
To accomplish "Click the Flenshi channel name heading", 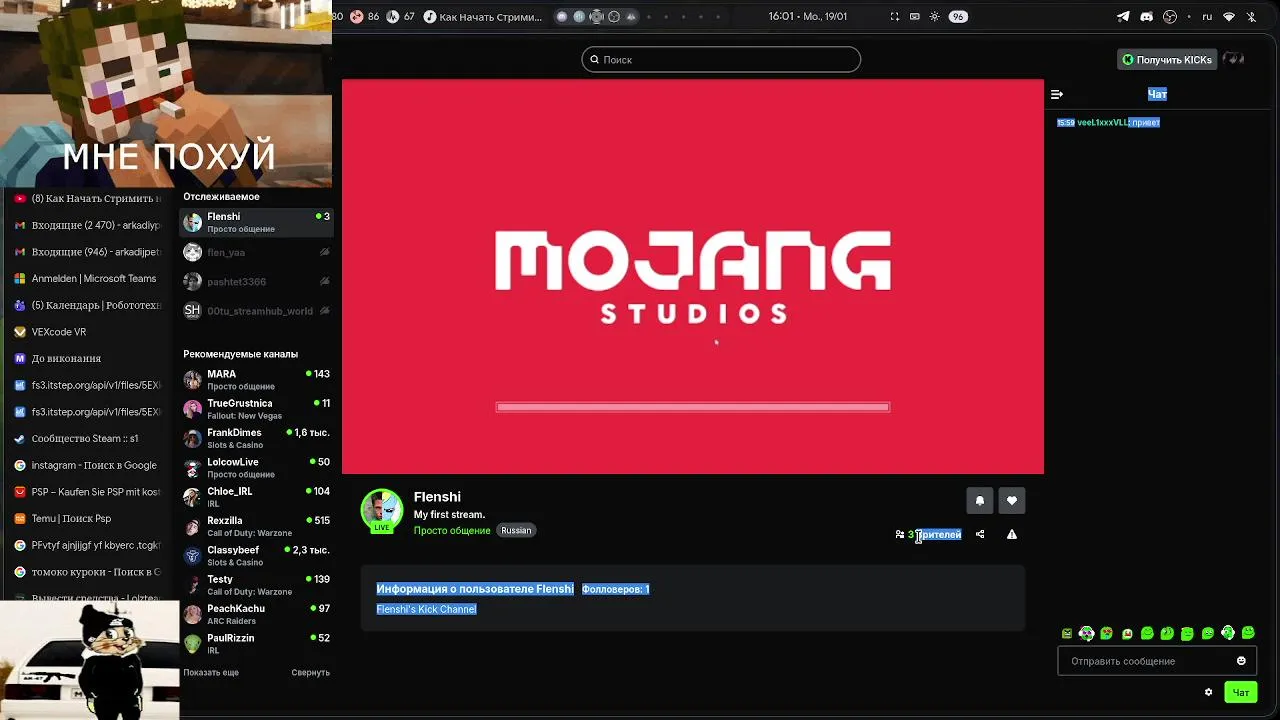I will (x=437, y=497).
